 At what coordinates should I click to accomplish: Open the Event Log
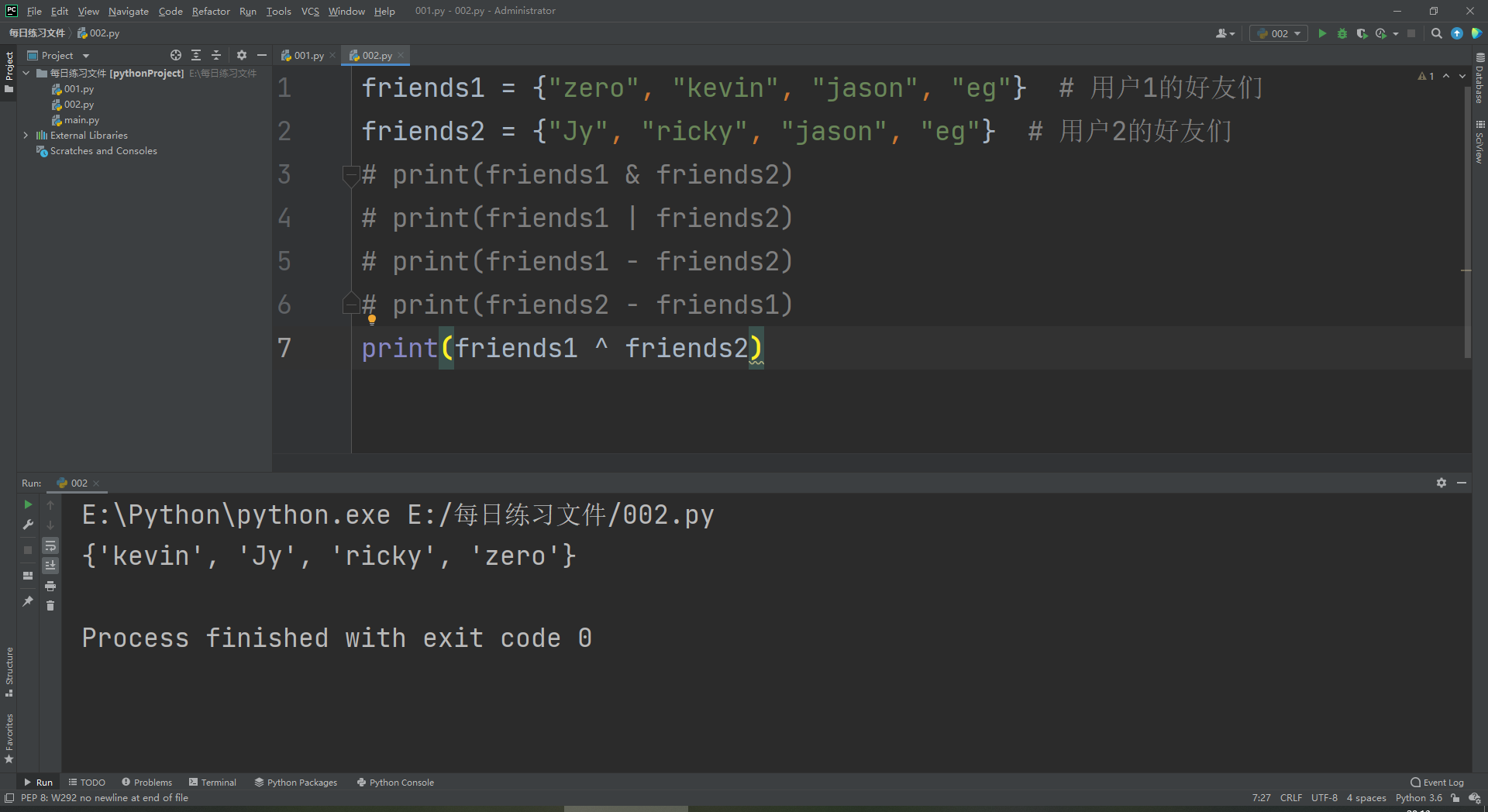coord(1438,783)
